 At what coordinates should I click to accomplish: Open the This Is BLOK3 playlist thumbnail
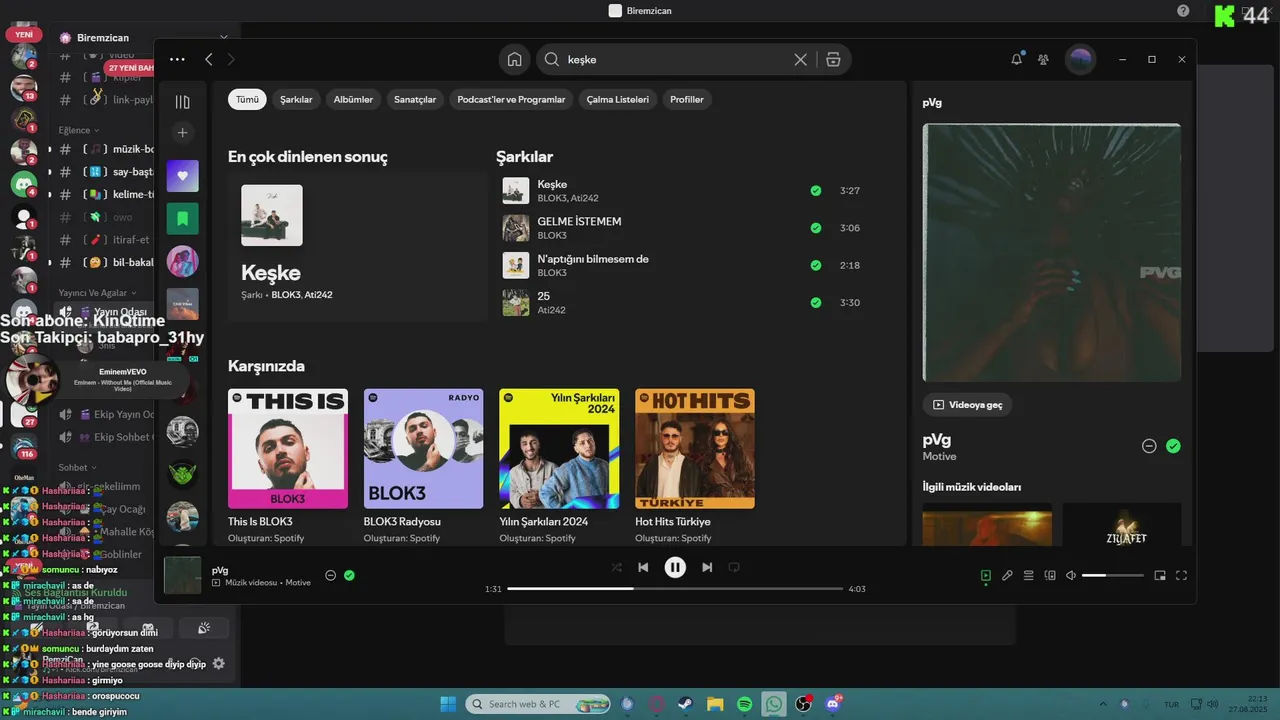tap(288, 449)
